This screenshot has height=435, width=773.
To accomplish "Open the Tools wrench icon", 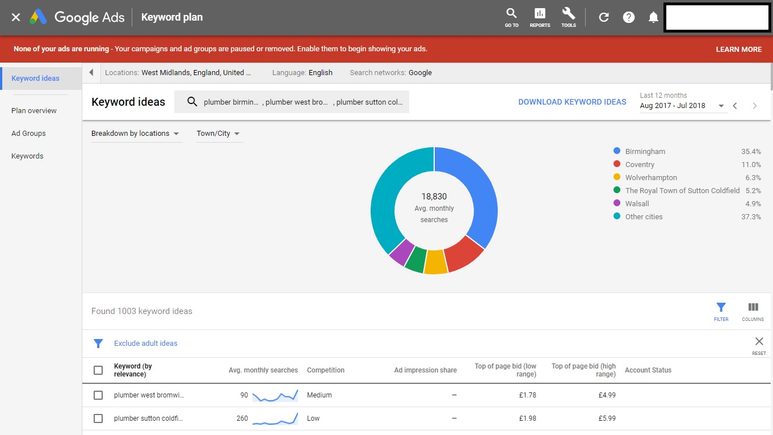I will (x=568, y=17).
